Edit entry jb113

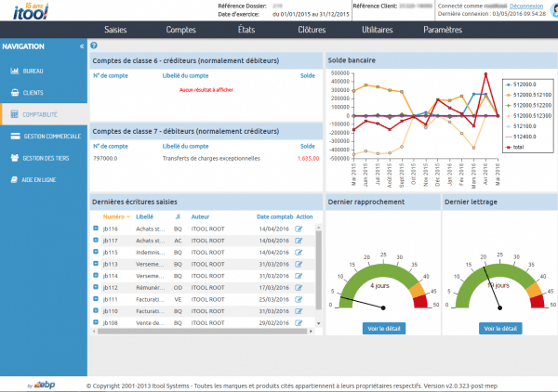click(x=299, y=264)
